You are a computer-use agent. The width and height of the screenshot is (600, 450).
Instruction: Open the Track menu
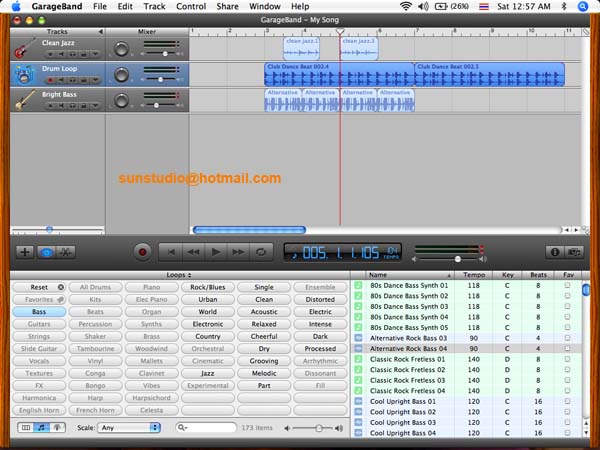point(155,7)
